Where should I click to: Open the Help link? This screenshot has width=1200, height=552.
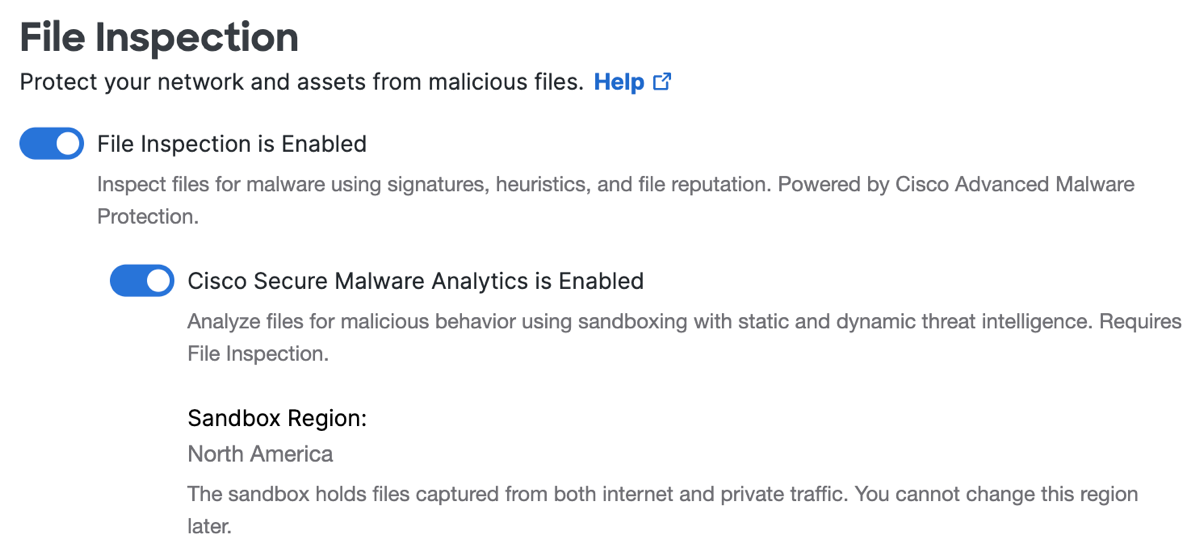click(x=619, y=82)
